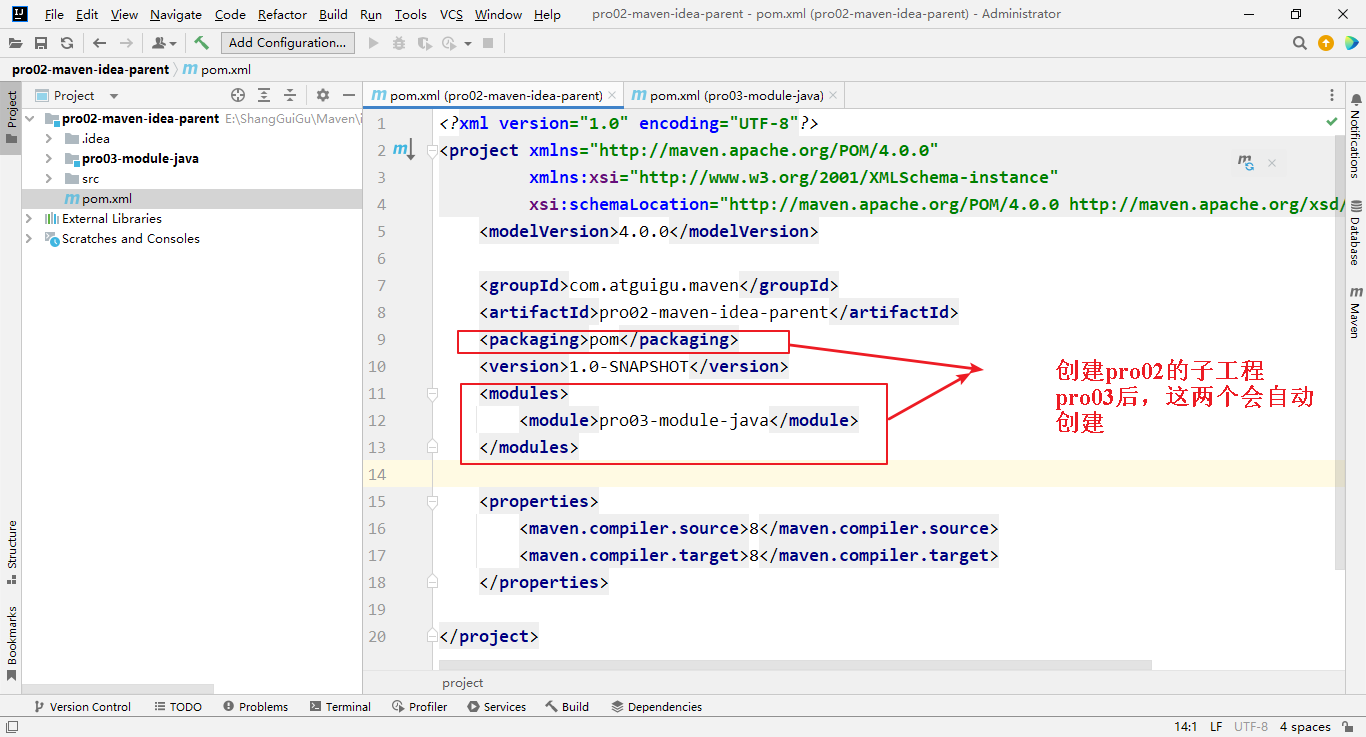Open the VCS menu
1366x737 pixels.
(451, 14)
